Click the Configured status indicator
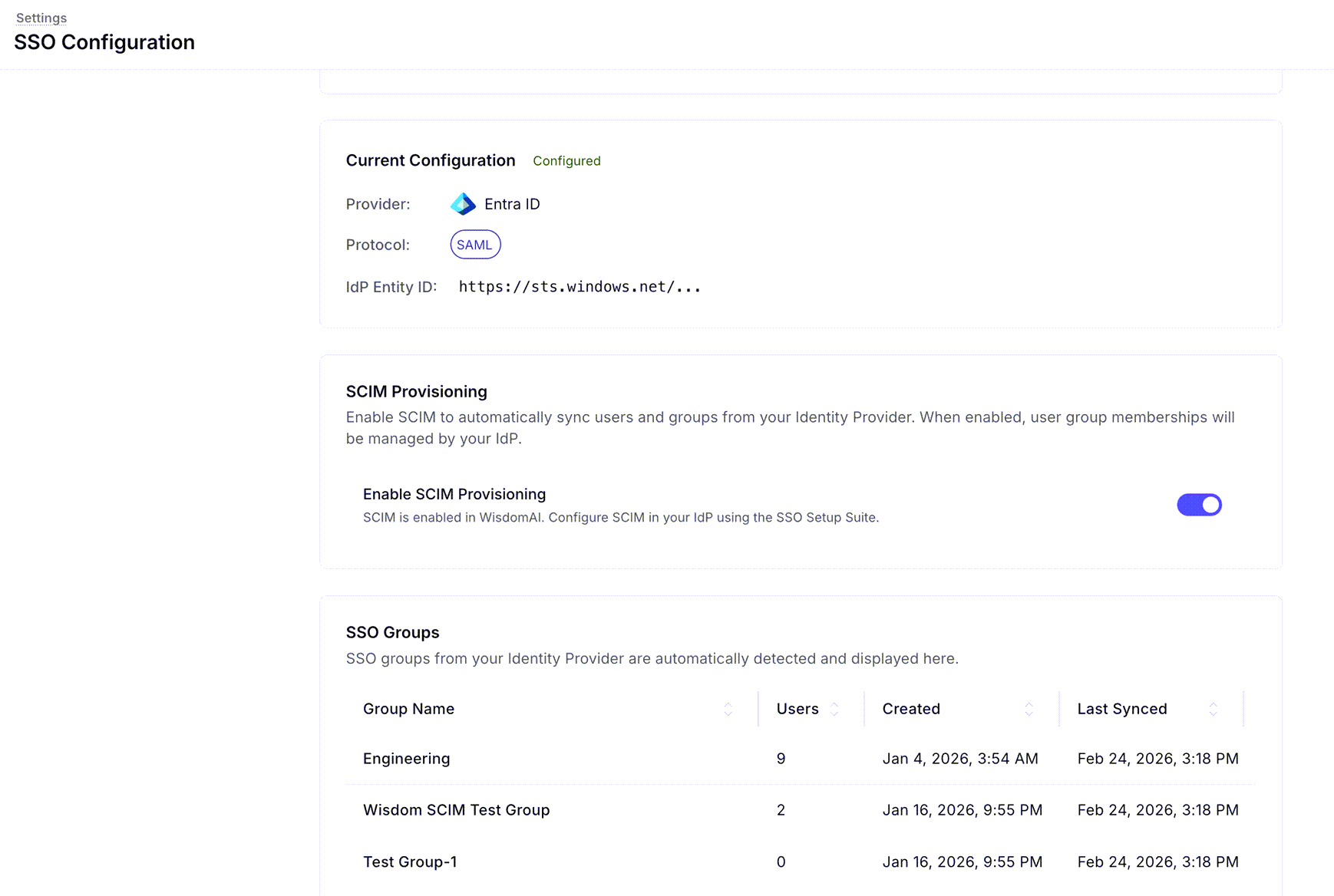The width and height of the screenshot is (1334, 896). [x=566, y=160]
